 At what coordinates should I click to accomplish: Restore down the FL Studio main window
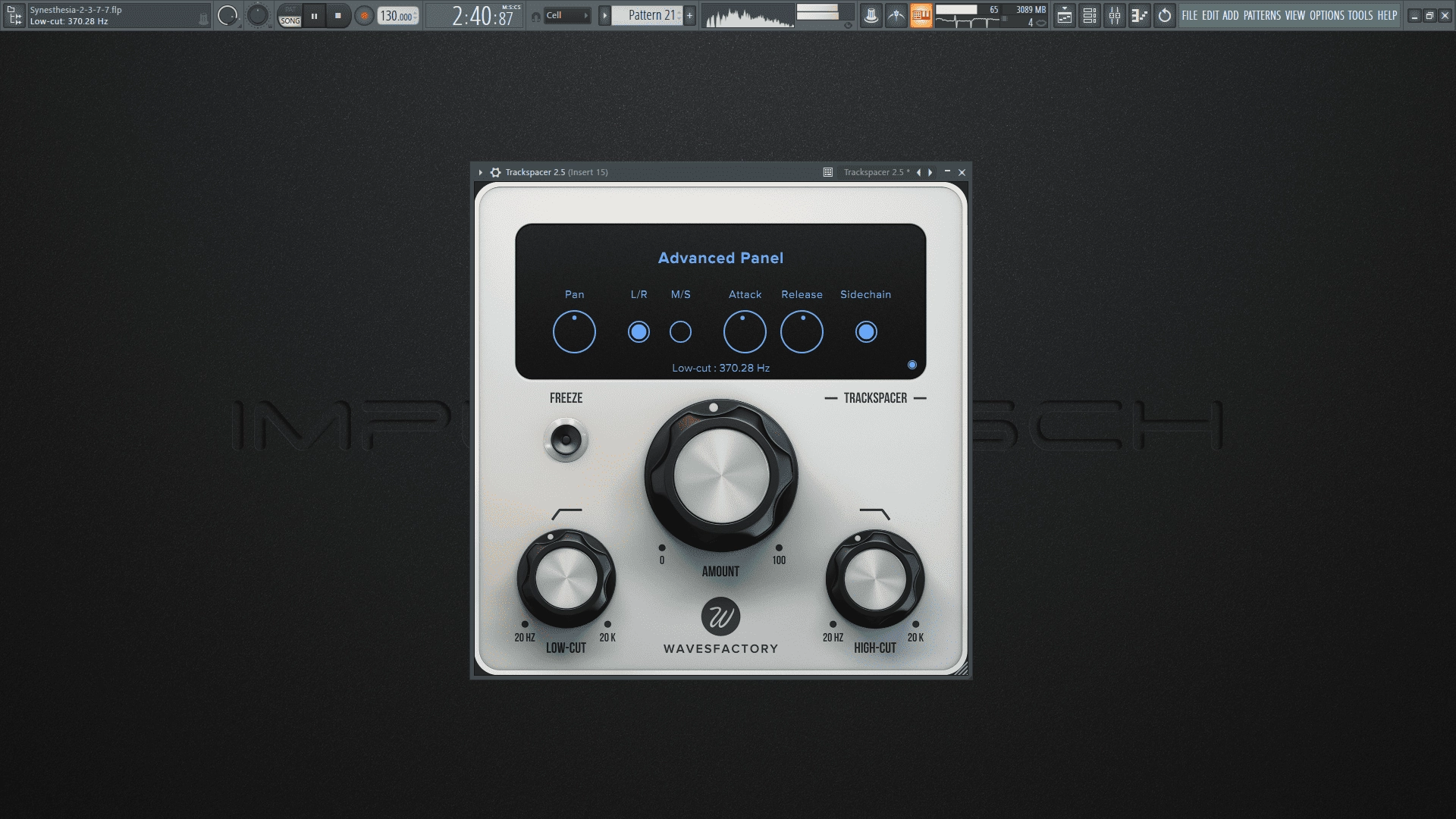[1429, 15]
